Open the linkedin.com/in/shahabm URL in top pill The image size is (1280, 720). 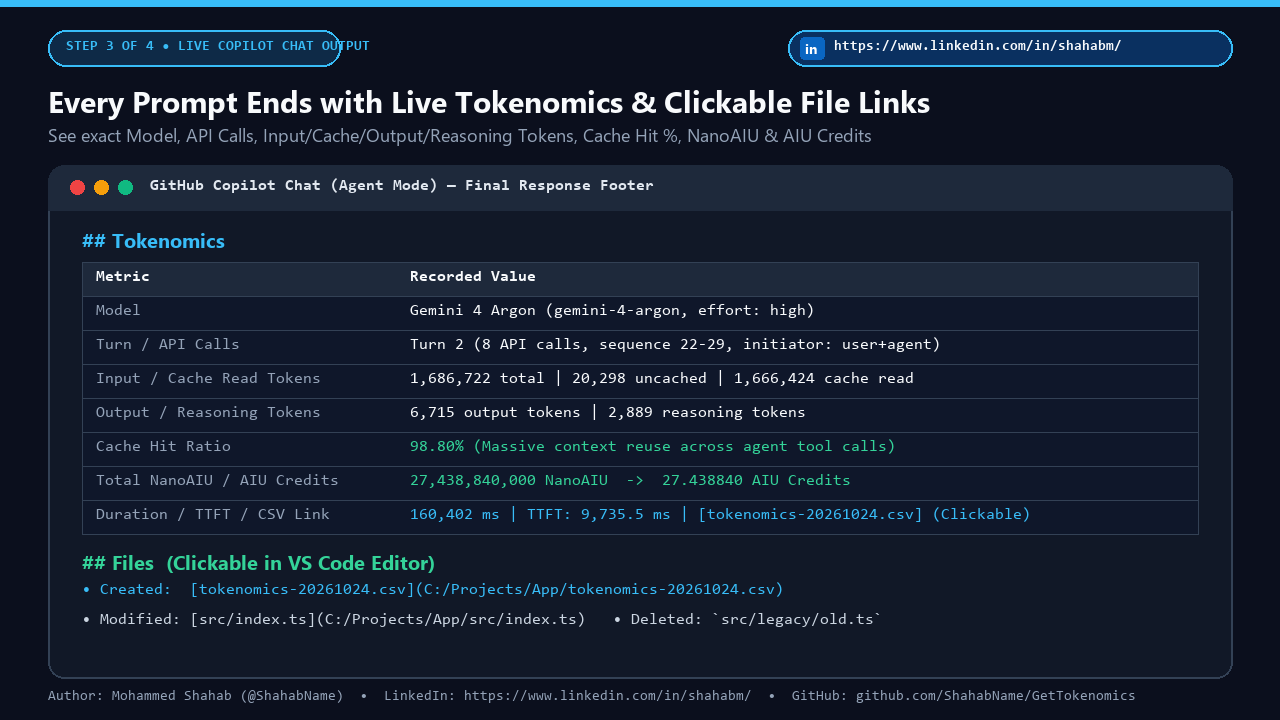click(x=977, y=46)
